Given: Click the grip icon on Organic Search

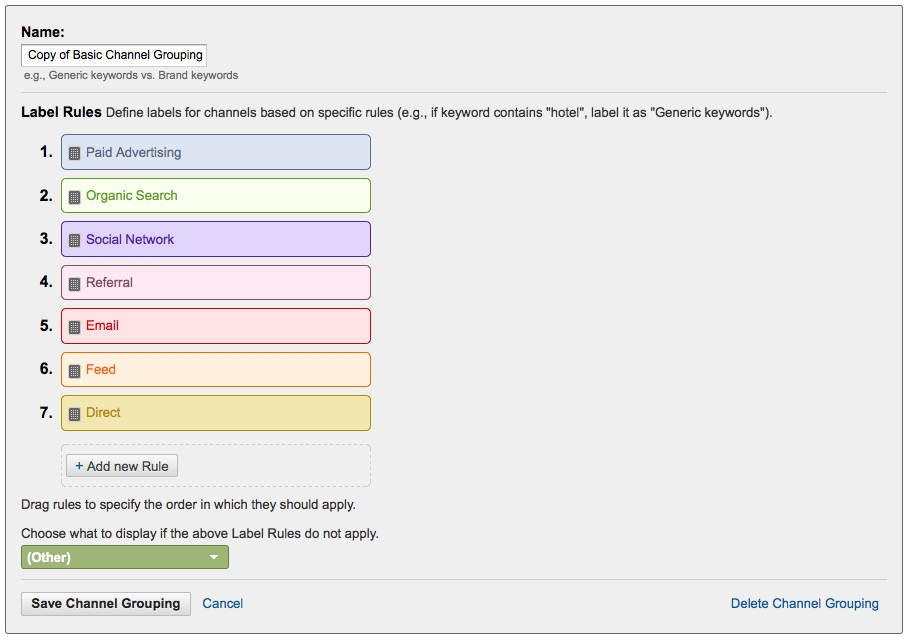Looking at the screenshot, I should (74, 197).
